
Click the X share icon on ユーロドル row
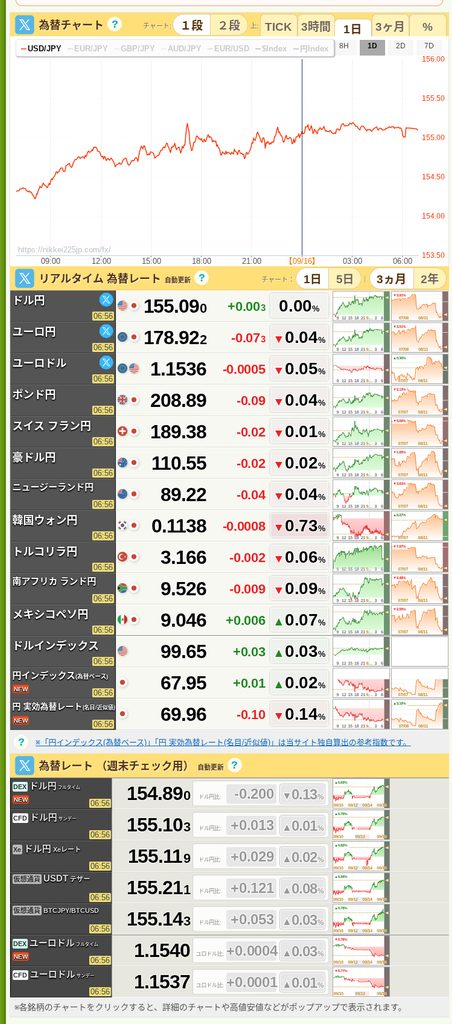pyautogui.click(x=106, y=362)
